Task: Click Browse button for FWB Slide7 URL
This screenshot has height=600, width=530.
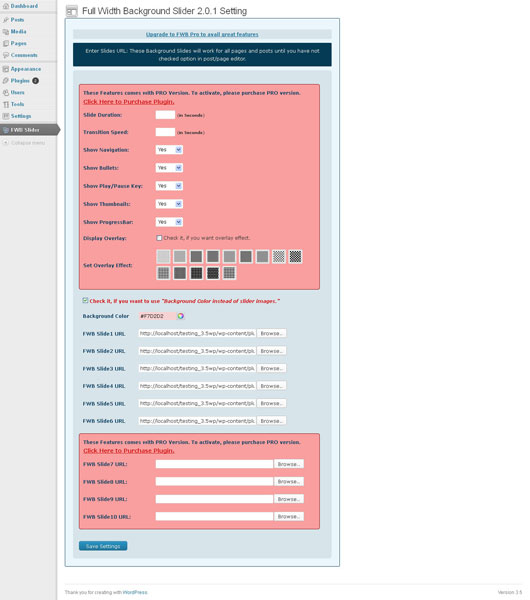Action: pyautogui.click(x=289, y=464)
